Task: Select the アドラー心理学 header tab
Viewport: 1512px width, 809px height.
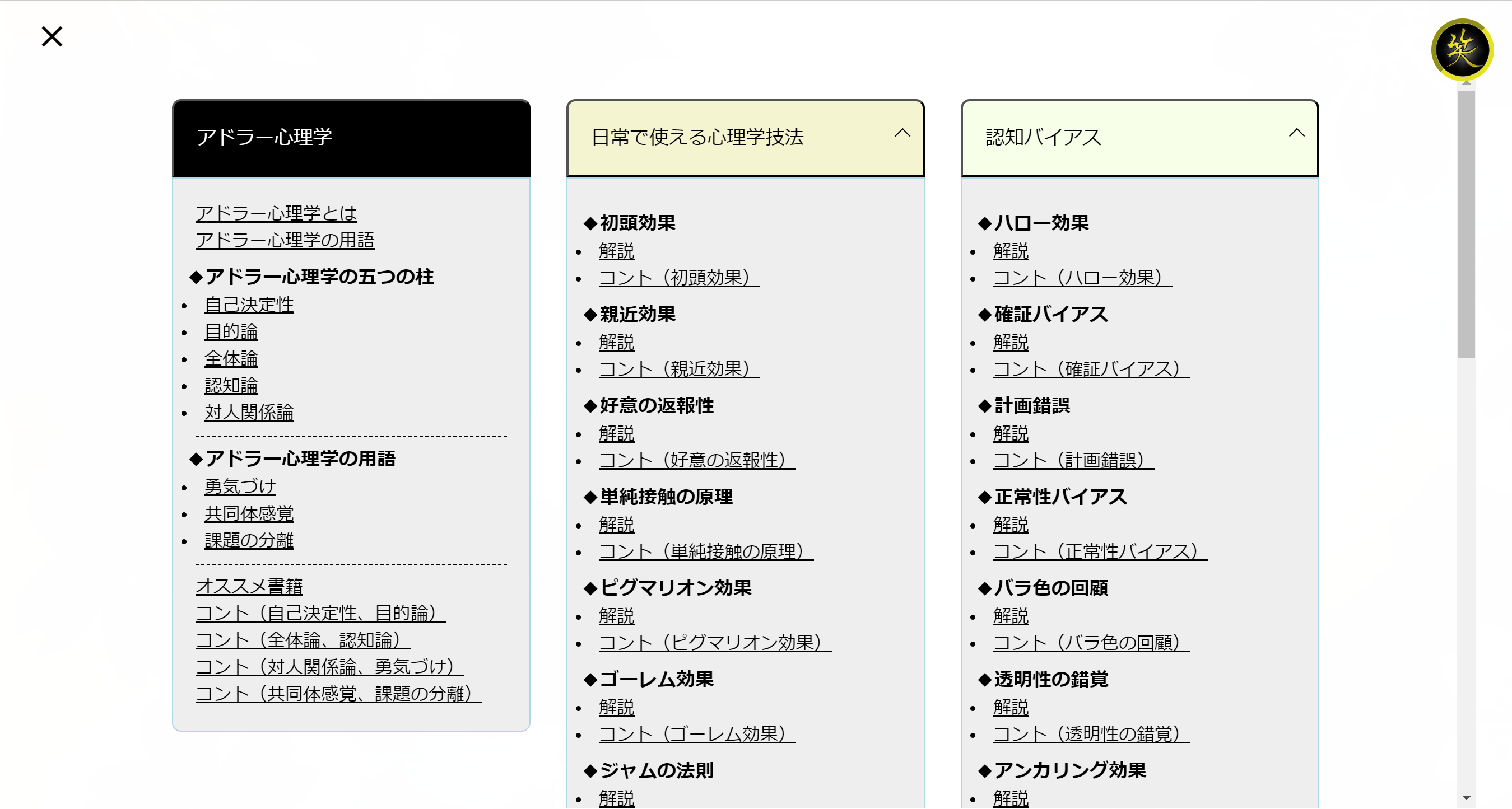Action: pos(351,138)
